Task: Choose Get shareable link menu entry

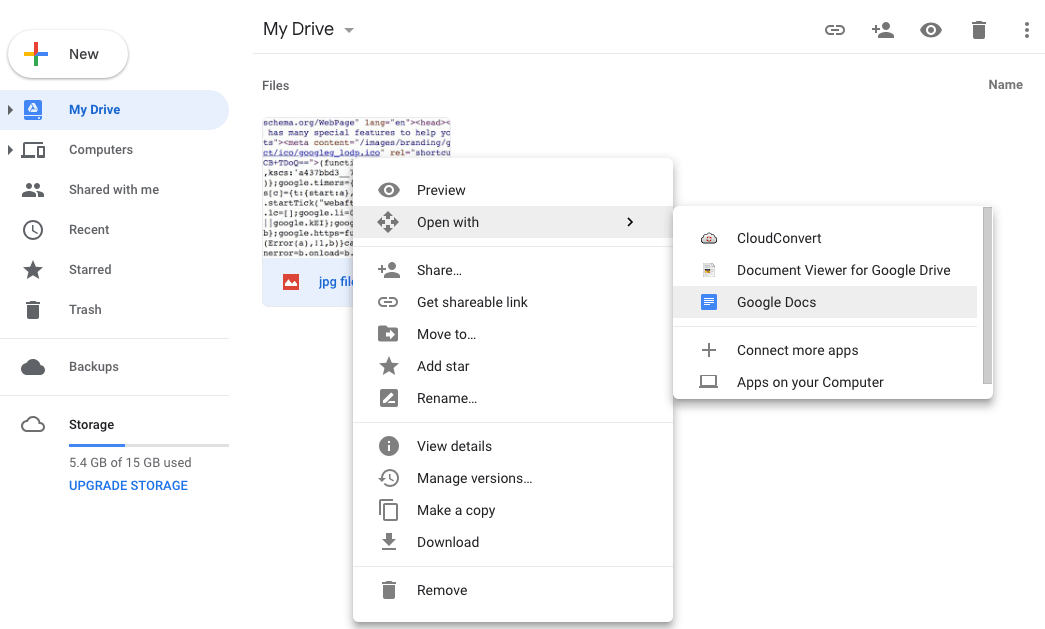Action: pyautogui.click(x=513, y=302)
